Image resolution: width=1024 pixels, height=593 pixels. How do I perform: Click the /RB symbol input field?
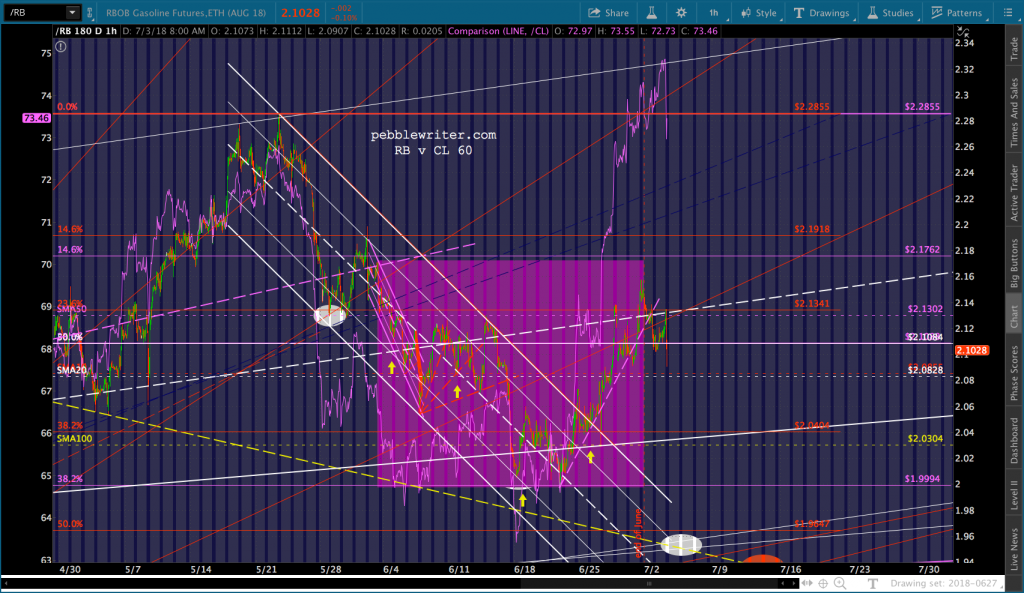coord(34,13)
